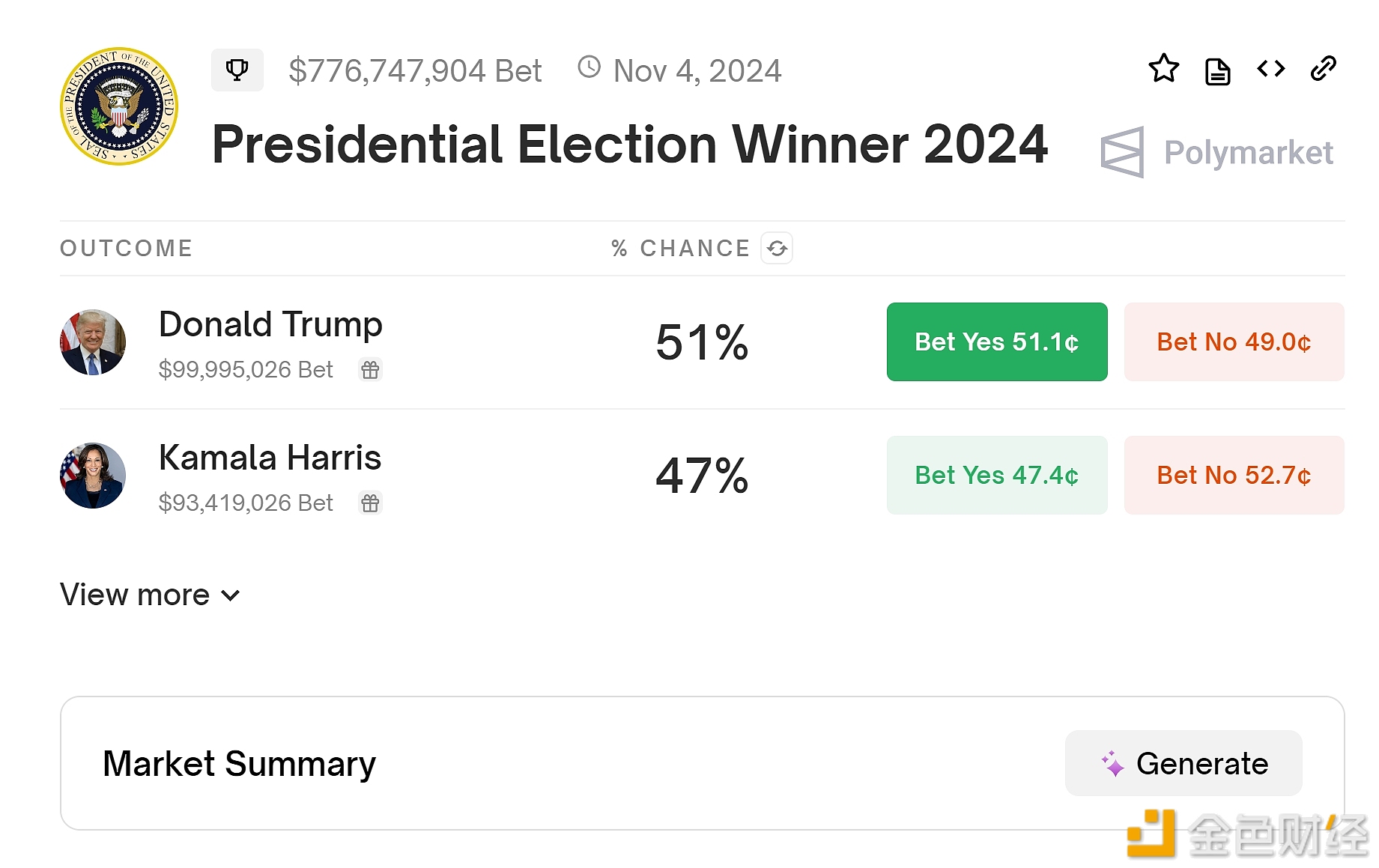Copy market link via chain icon
The width and height of the screenshot is (1379, 868).
coord(1324,68)
